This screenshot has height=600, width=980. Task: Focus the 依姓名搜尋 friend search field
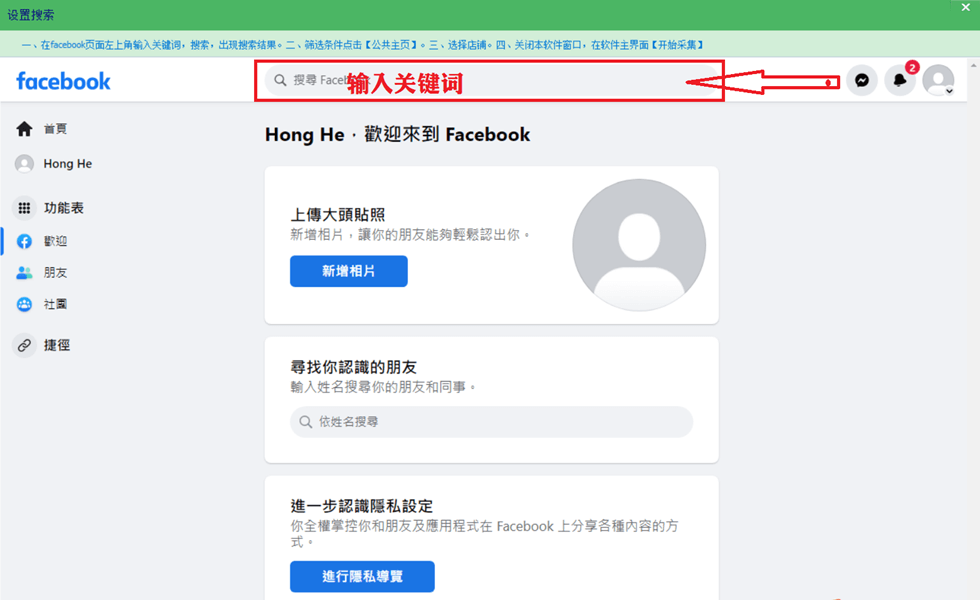coord(491,422)
